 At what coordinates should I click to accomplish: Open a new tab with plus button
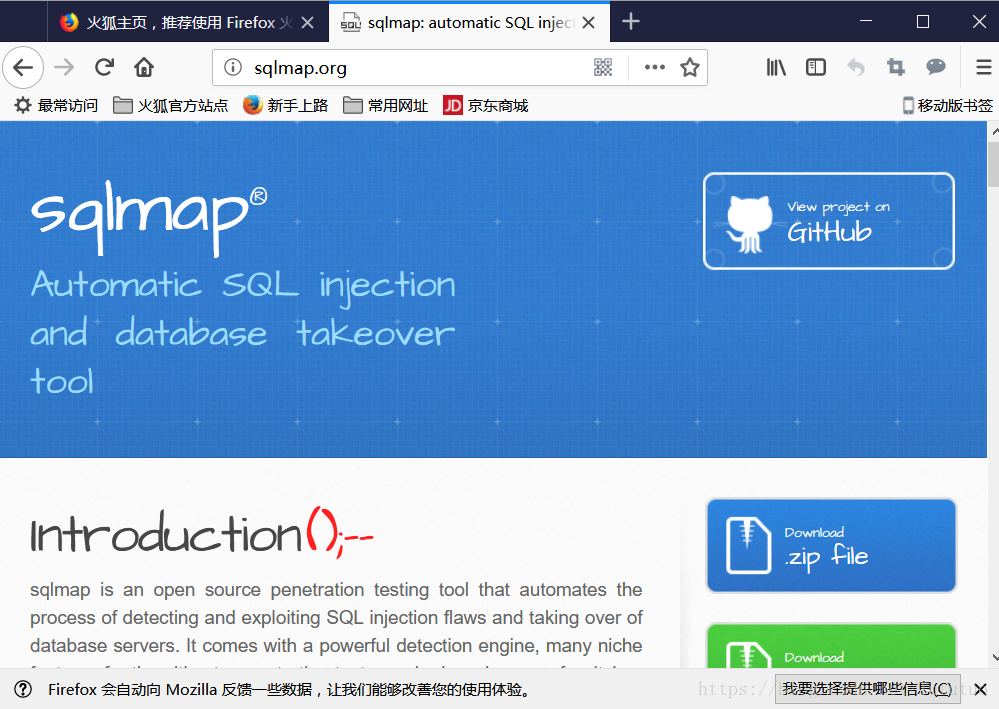(631, 22)
